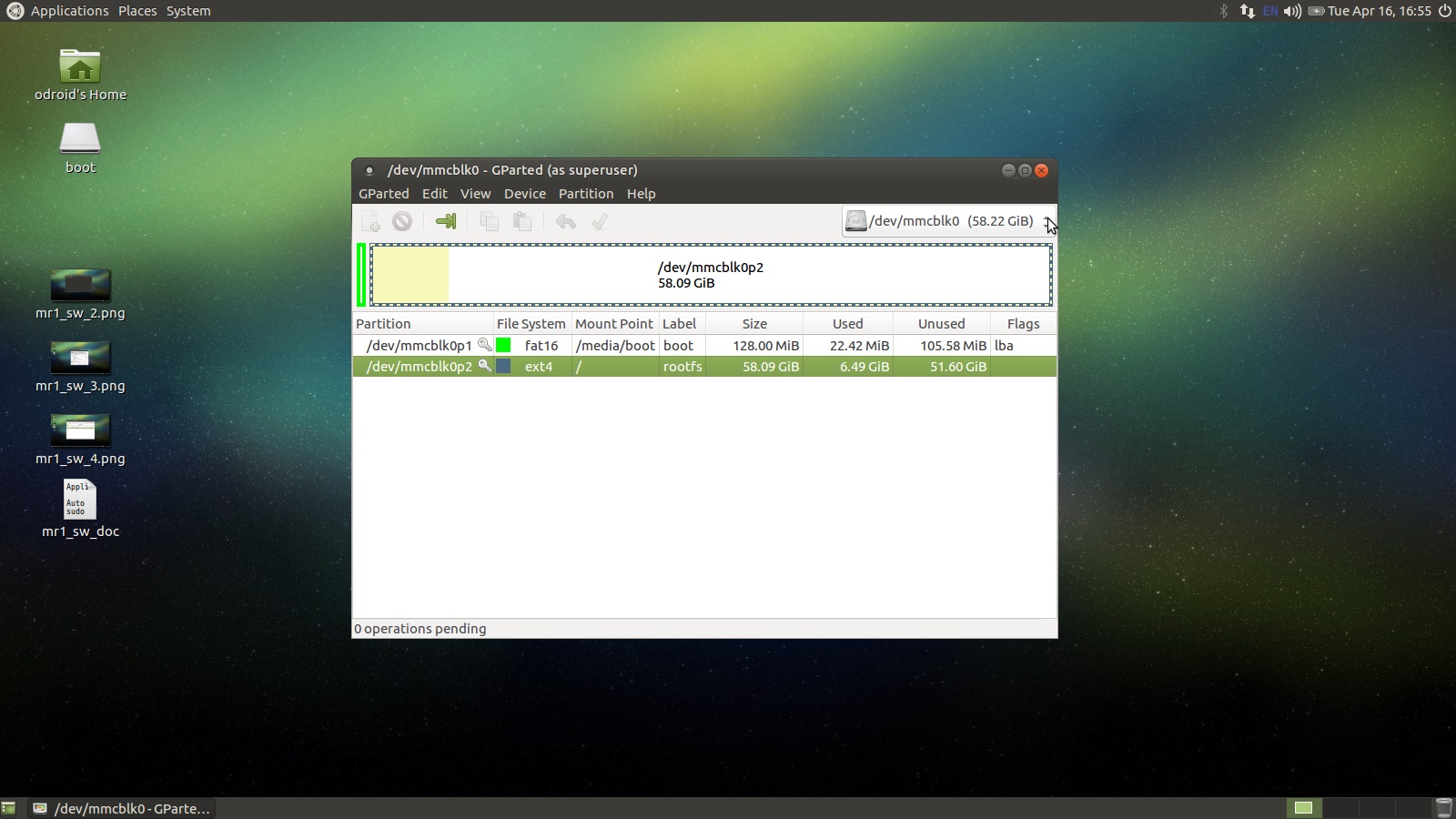The image size is (1456, 819).
Task: Open the Partition menu
Action: click(585, 194)
